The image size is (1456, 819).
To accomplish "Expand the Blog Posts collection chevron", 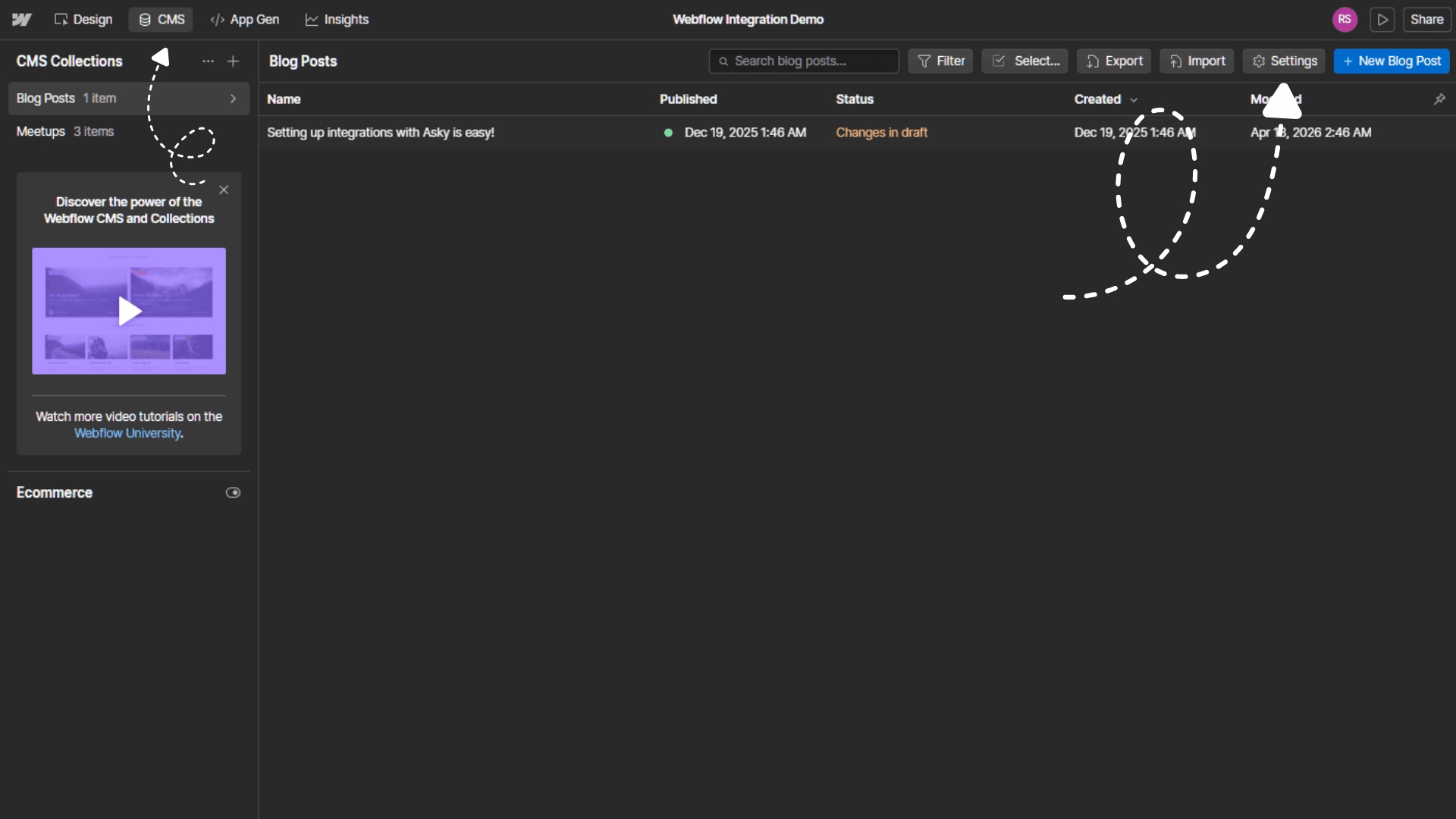I will [x=233, y=98].
